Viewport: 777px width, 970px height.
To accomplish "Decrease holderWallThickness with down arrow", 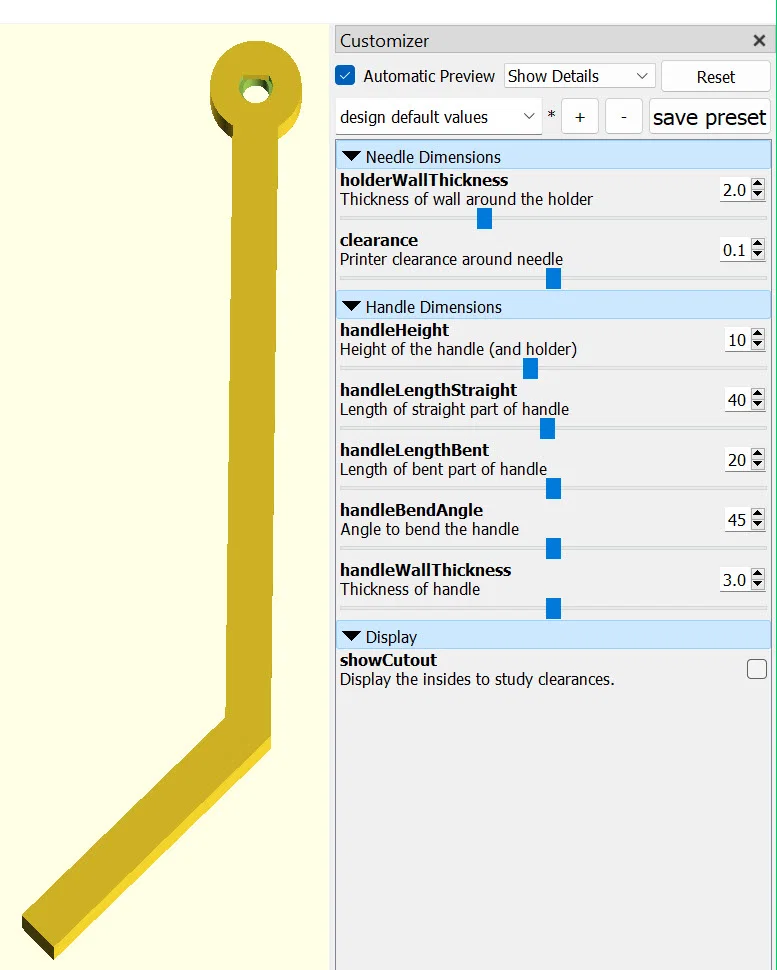I will tap(758, 195).
